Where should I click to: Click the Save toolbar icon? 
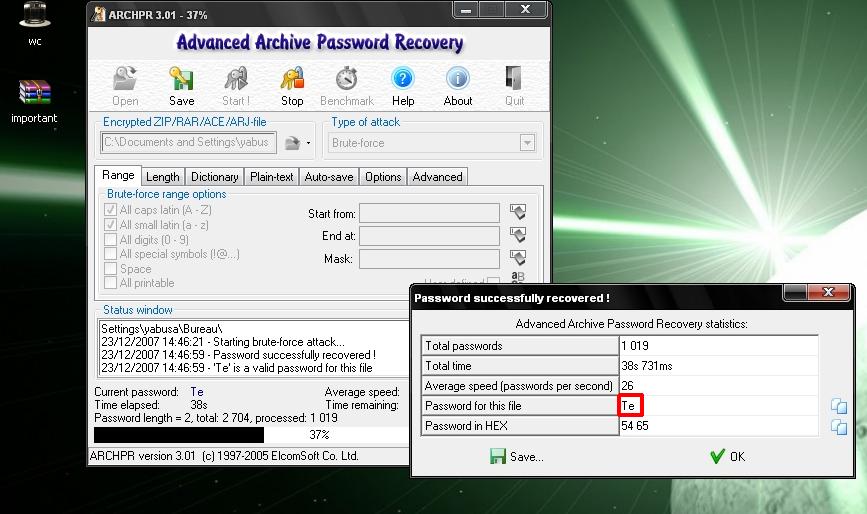[x=181, y=78]
